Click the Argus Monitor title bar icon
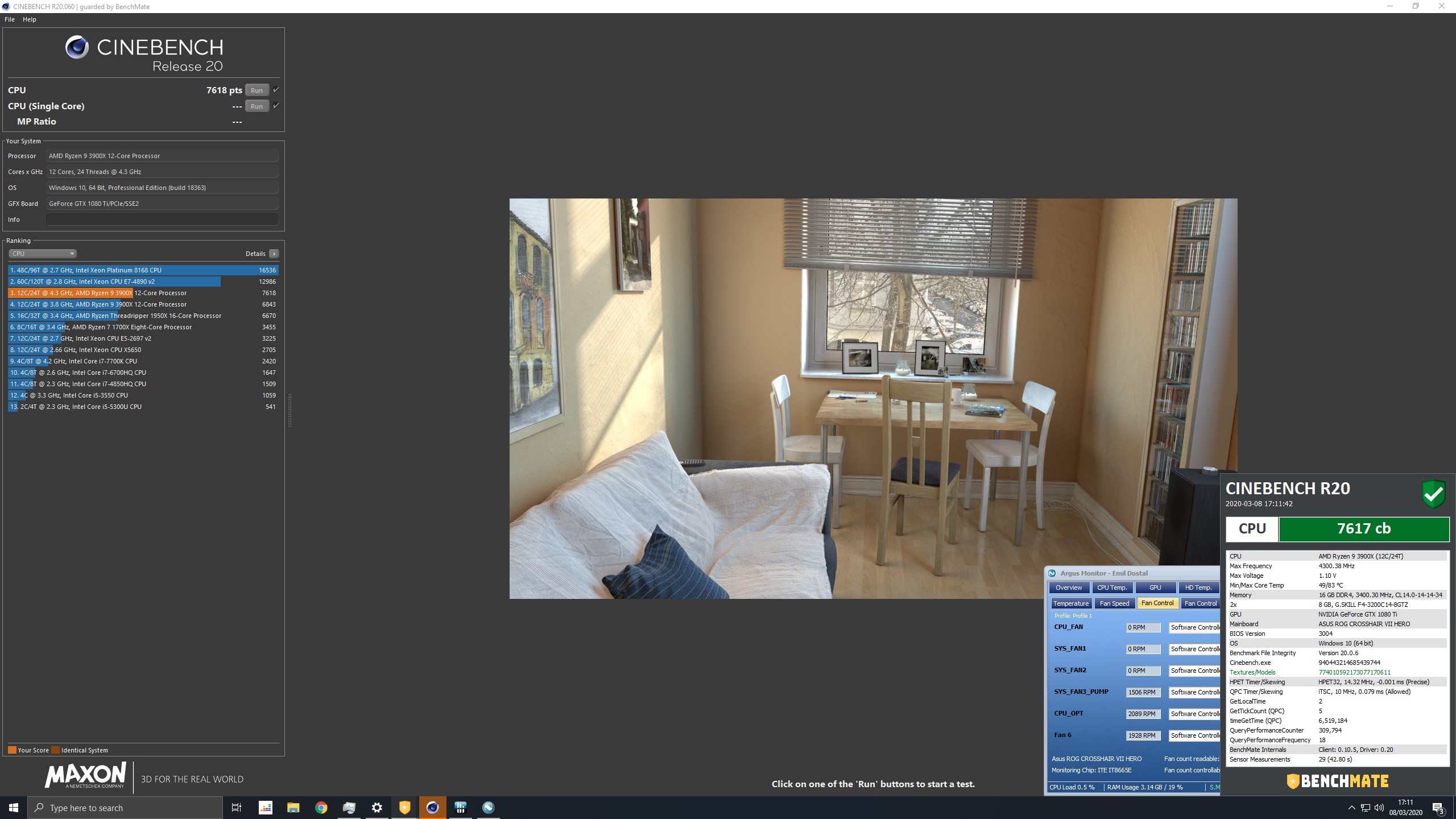 point(1052,573)
